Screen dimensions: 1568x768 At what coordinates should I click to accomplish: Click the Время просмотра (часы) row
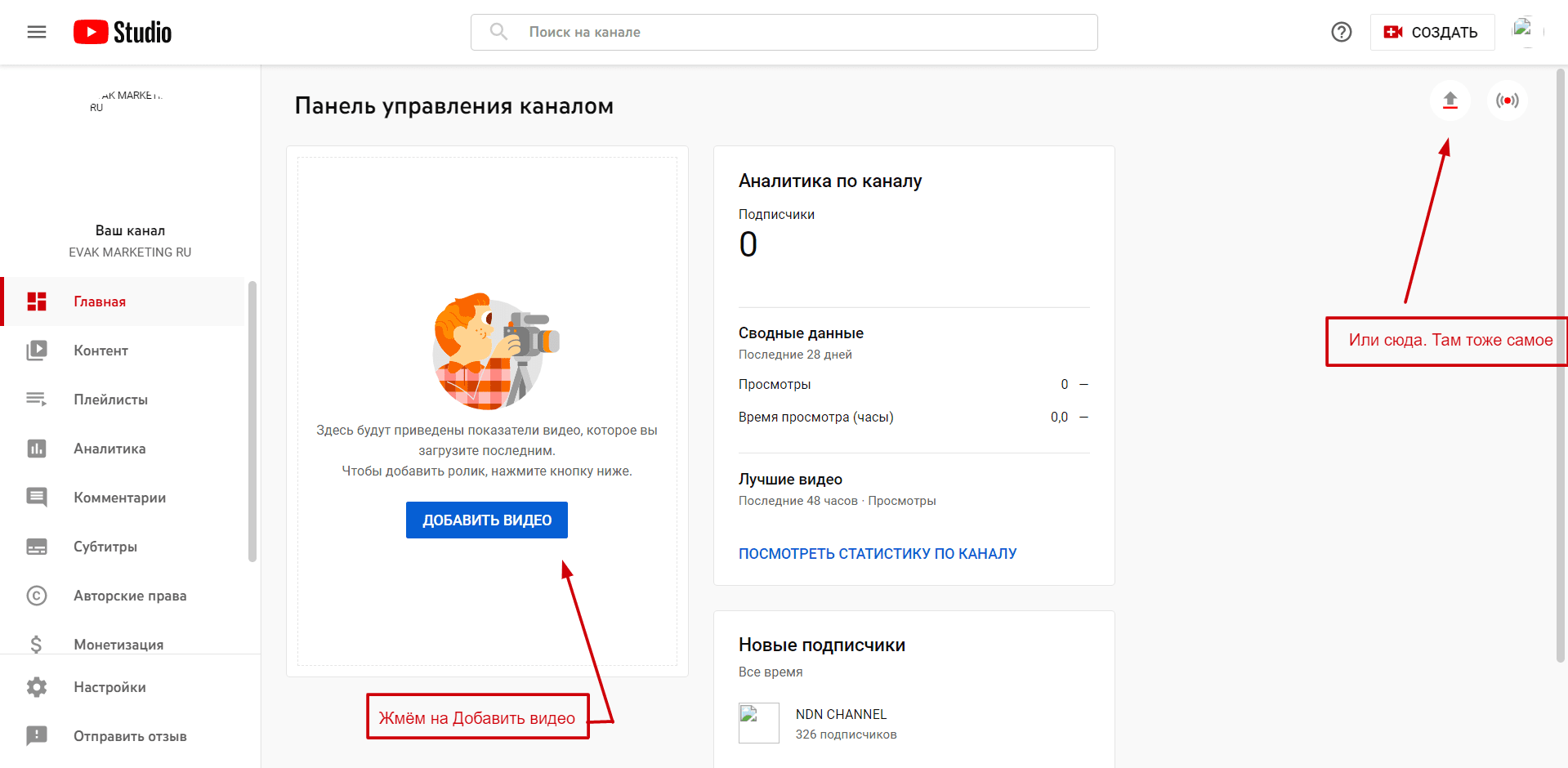point(914,417)
